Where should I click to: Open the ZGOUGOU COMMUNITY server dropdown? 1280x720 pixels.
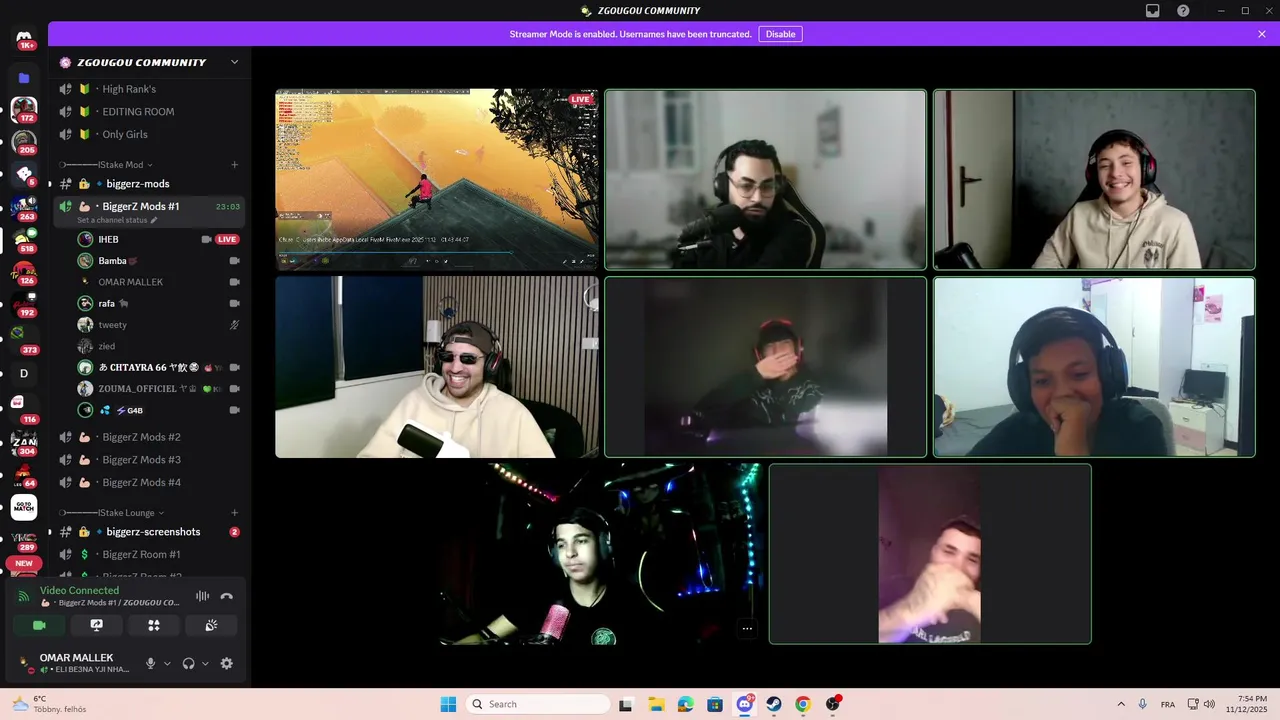click(234, 62)
